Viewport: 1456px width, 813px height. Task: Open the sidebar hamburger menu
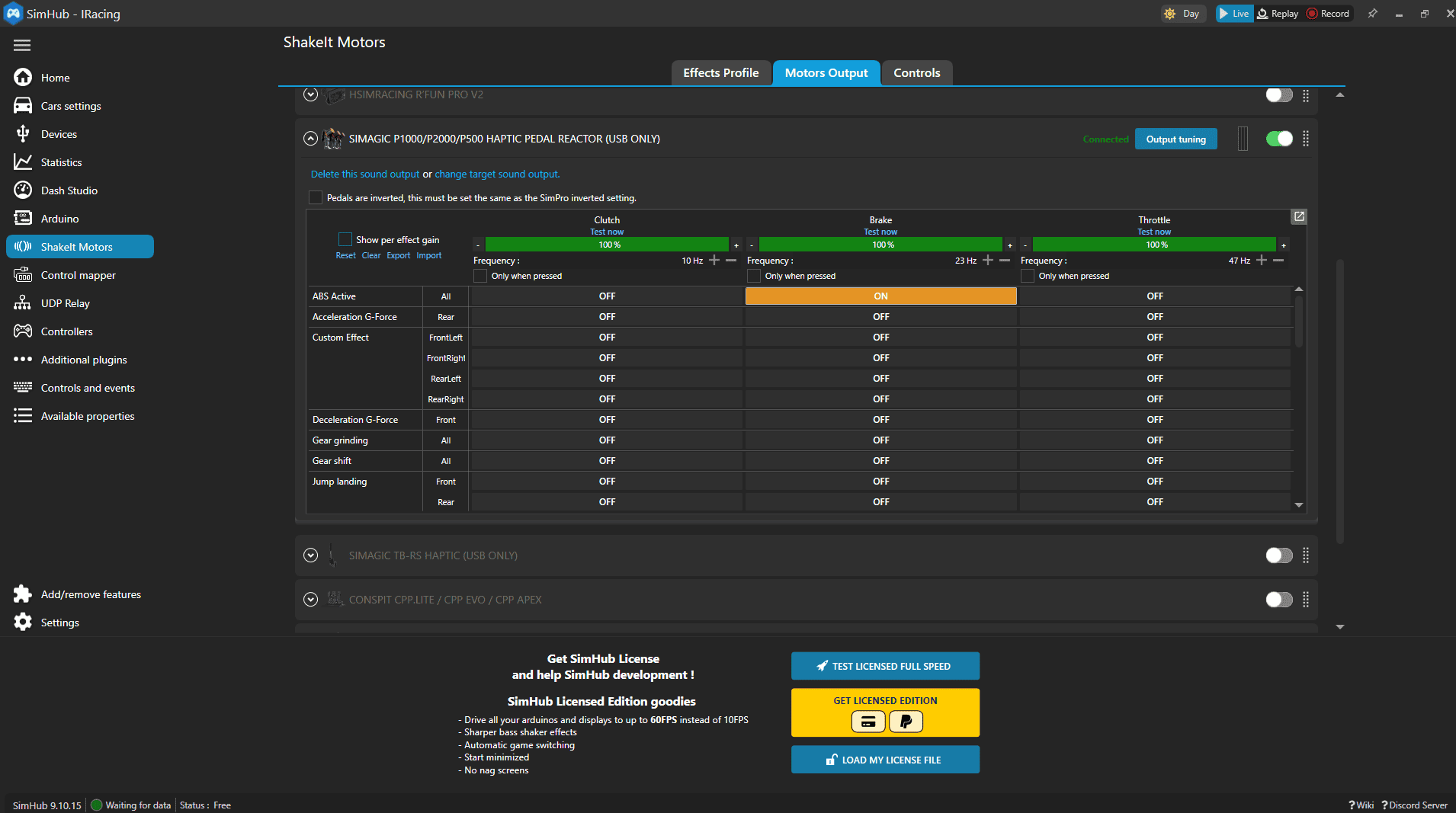[22, 45]
